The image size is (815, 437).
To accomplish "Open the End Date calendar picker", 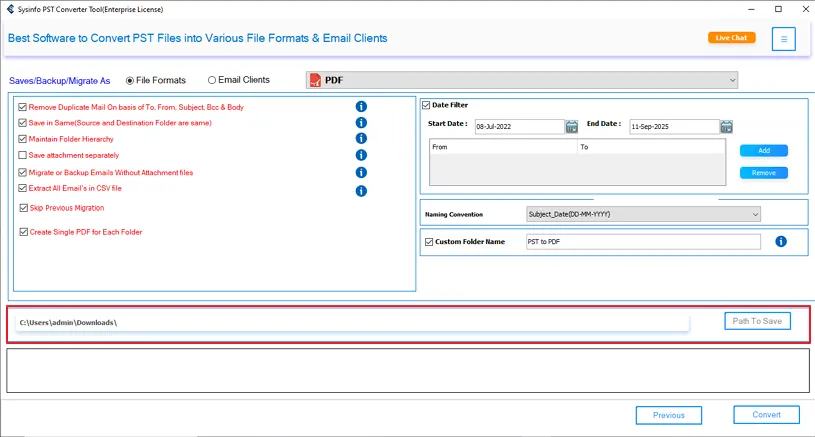I will 726,127.
